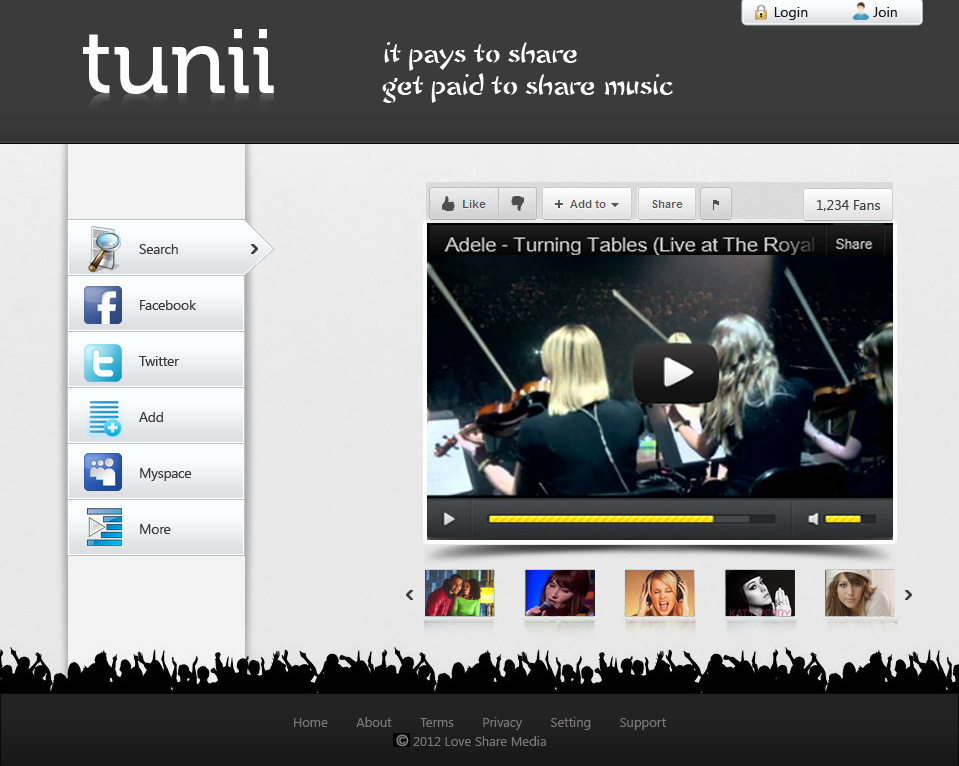Select the Katy Perry thumbnail
Image resolution: width=959 pixels, height=766 pixels.
pyautogui.click(x=760, y=593)
